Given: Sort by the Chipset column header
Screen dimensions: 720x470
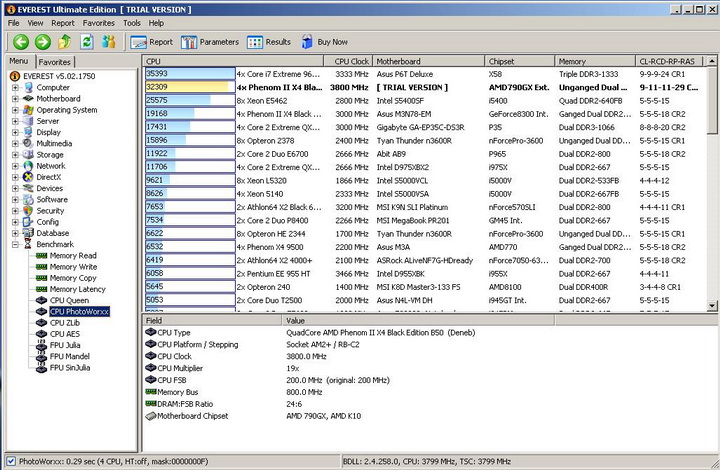Looking at the screenshot, I should pos(519,62).
